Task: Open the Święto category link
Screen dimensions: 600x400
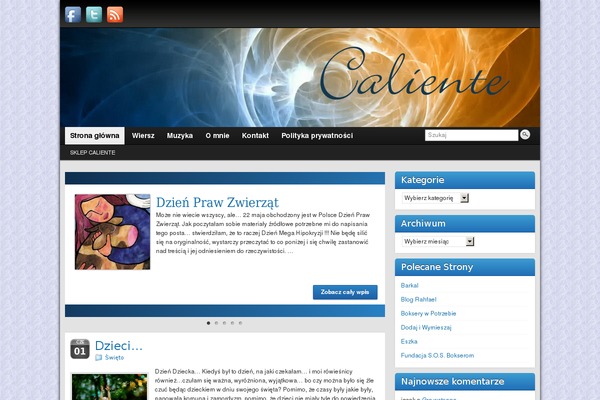Action: pos(114,358)
